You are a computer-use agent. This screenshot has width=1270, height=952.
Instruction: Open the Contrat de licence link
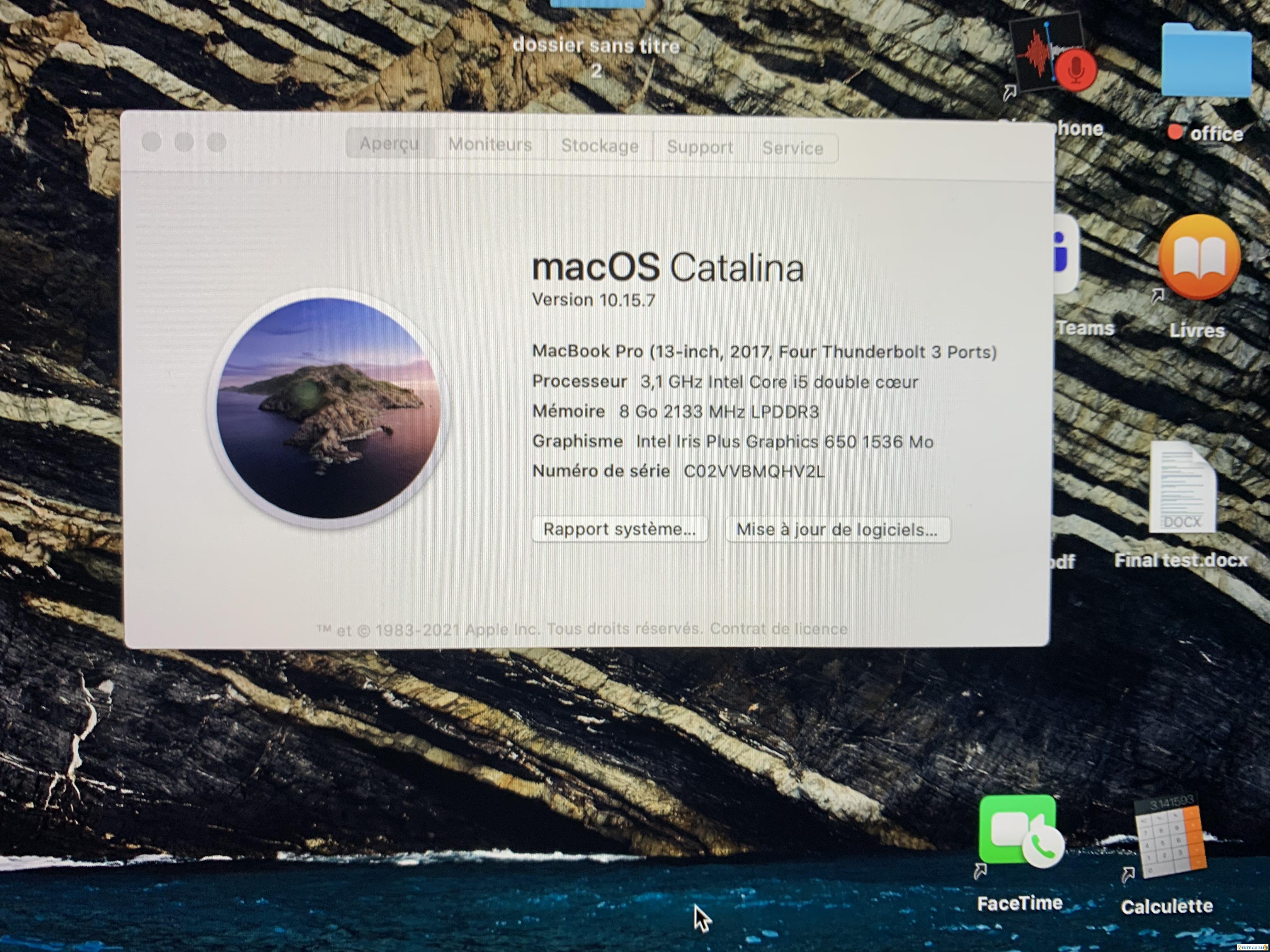pyautogui.click(x=779, y=629)
